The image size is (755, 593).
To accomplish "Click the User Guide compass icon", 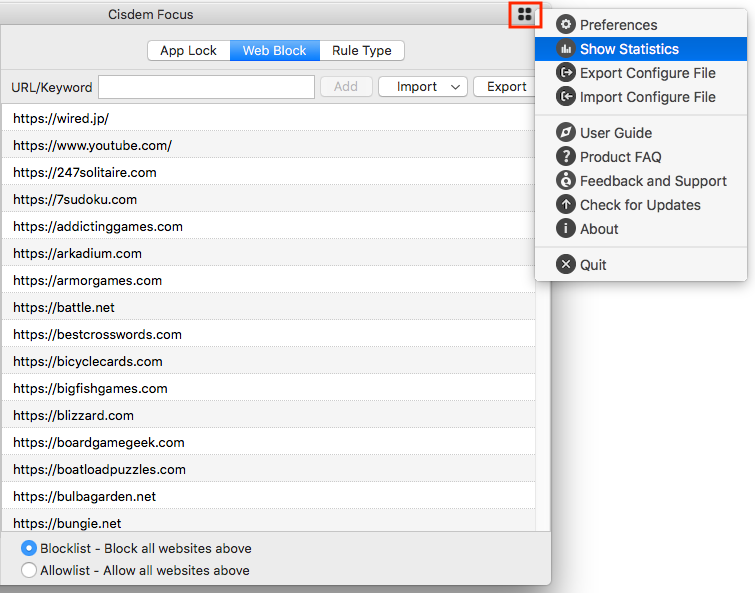I will click(x=566, y=133).
